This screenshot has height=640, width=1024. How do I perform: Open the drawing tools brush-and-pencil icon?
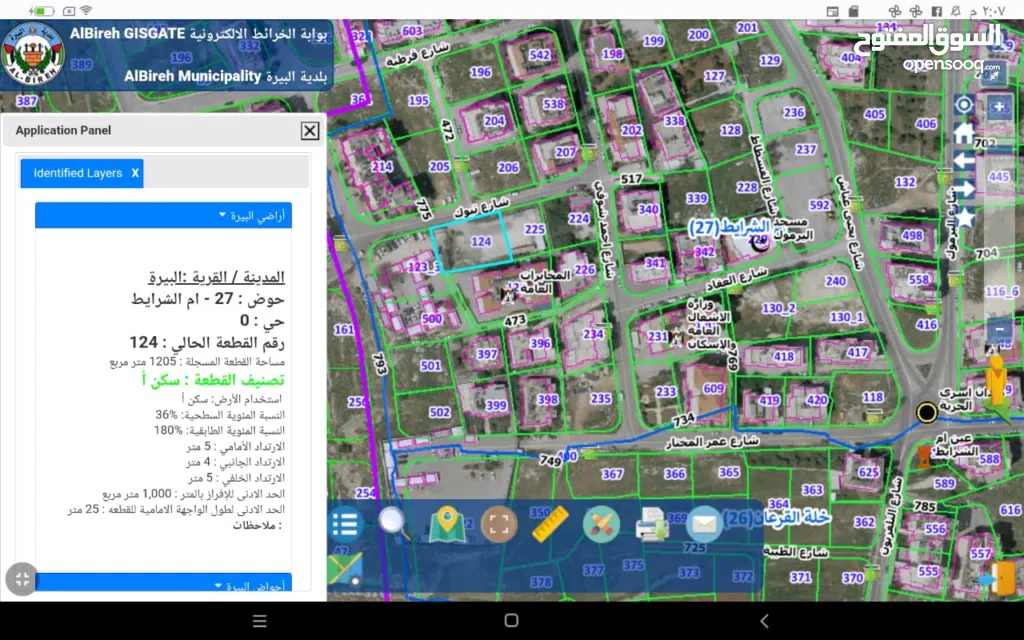[601, 524]
